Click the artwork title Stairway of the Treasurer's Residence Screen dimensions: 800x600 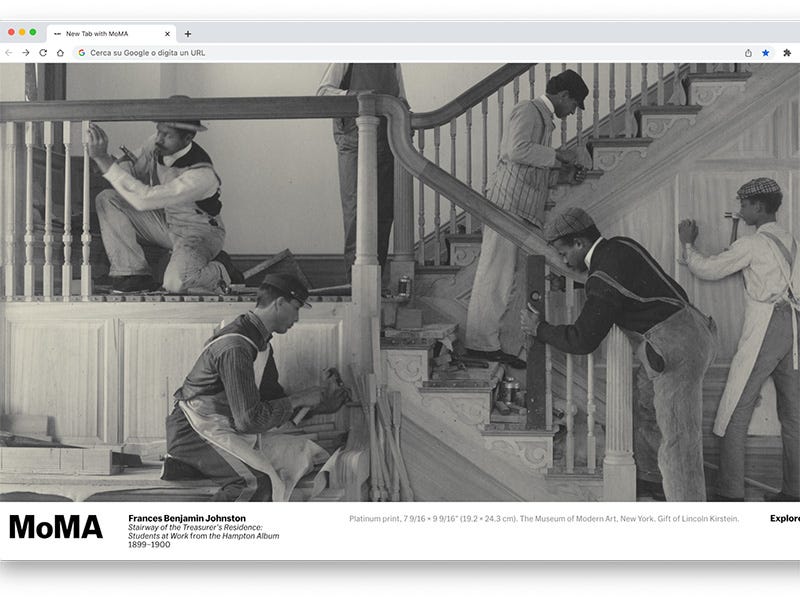pyautogui.click(x=204, y=532)
